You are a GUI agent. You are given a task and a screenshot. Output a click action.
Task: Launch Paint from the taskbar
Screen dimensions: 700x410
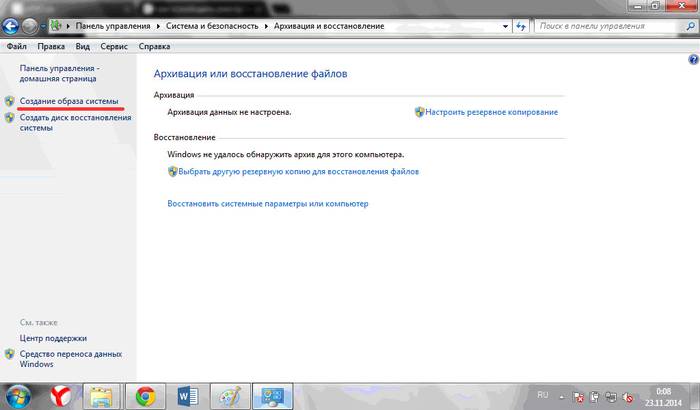[x=229, y=395]
